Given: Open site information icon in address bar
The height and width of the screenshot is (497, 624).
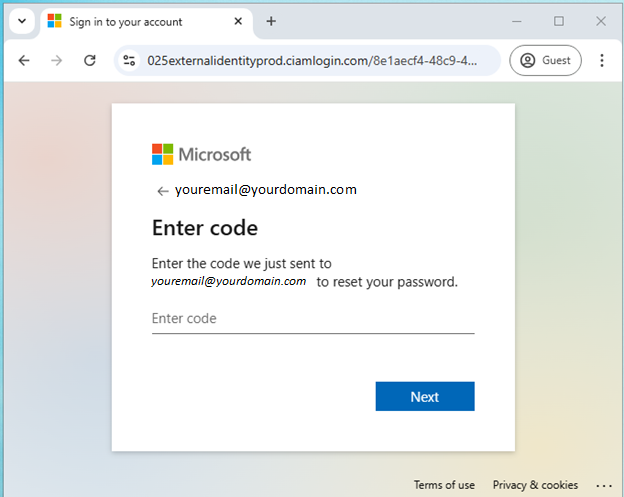Looking at the screenshot, I should coord(129,60).
